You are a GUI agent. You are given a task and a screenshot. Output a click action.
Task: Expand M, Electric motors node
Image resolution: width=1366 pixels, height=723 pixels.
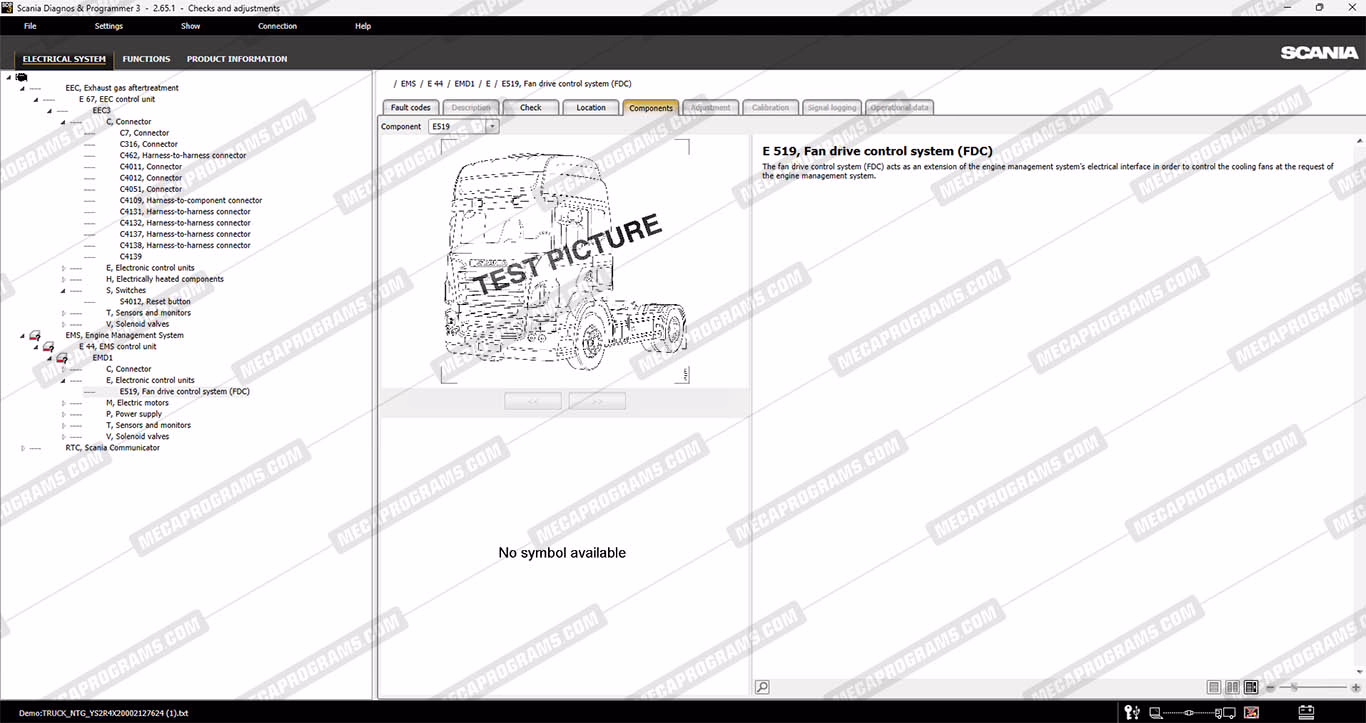click(63, 403)
